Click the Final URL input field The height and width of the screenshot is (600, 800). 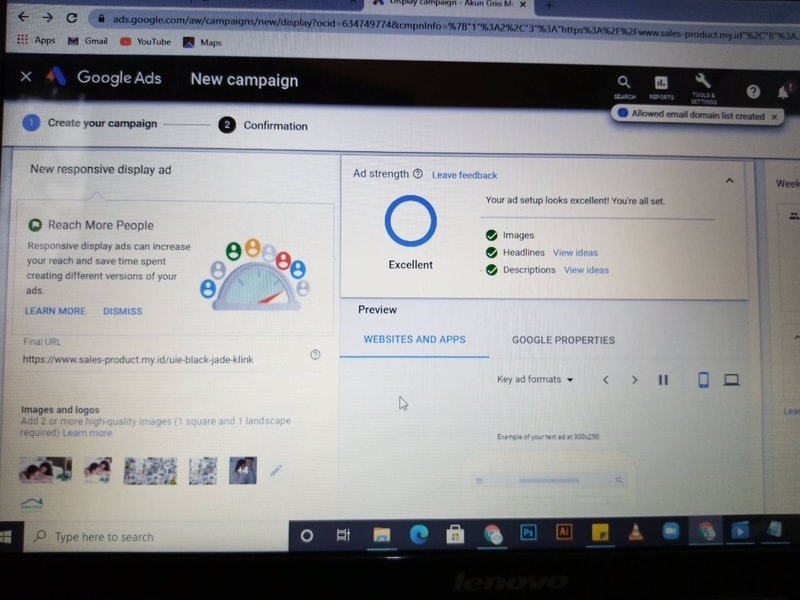[160, 359]
